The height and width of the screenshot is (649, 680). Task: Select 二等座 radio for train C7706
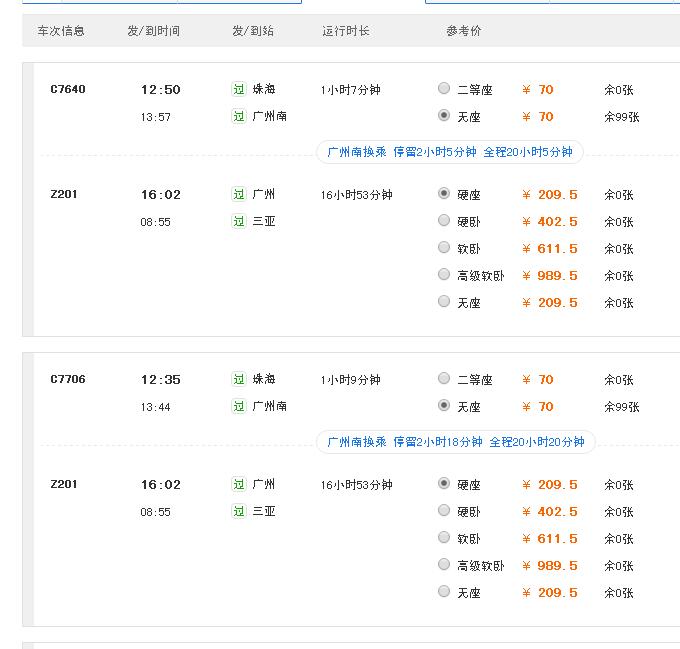444,378
